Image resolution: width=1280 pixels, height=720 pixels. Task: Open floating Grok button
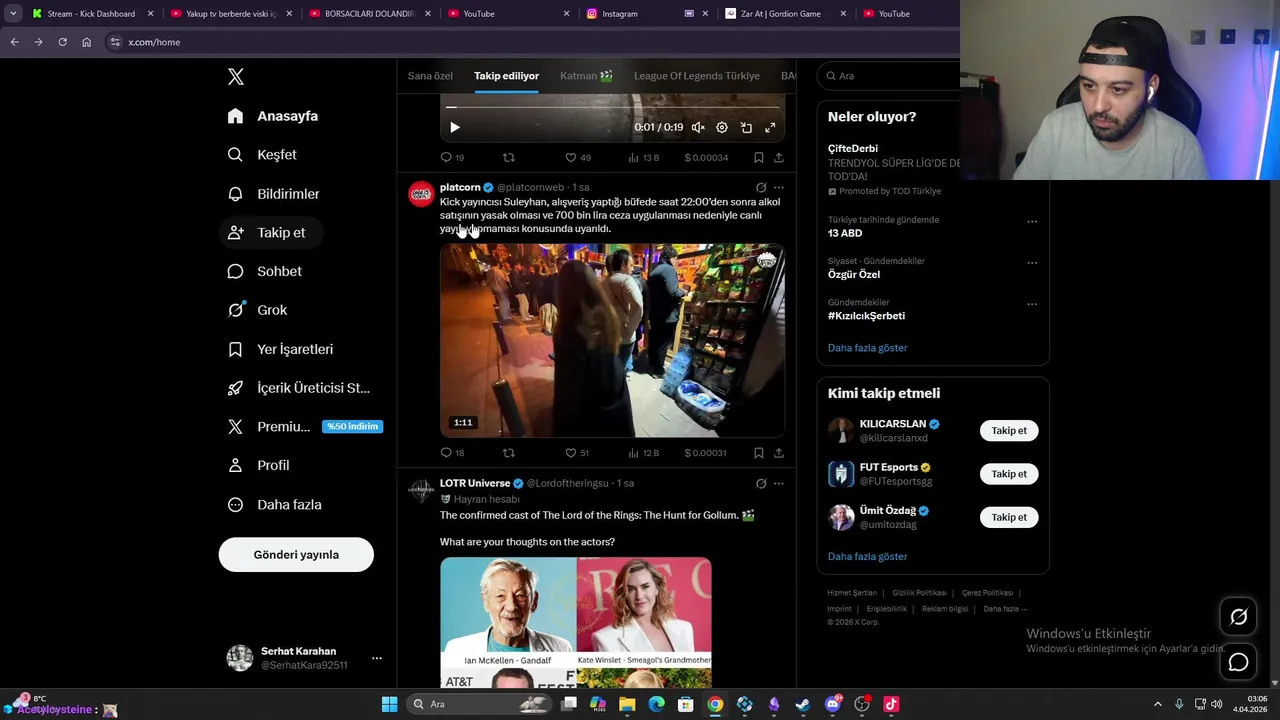click(x=1238, y=617)
